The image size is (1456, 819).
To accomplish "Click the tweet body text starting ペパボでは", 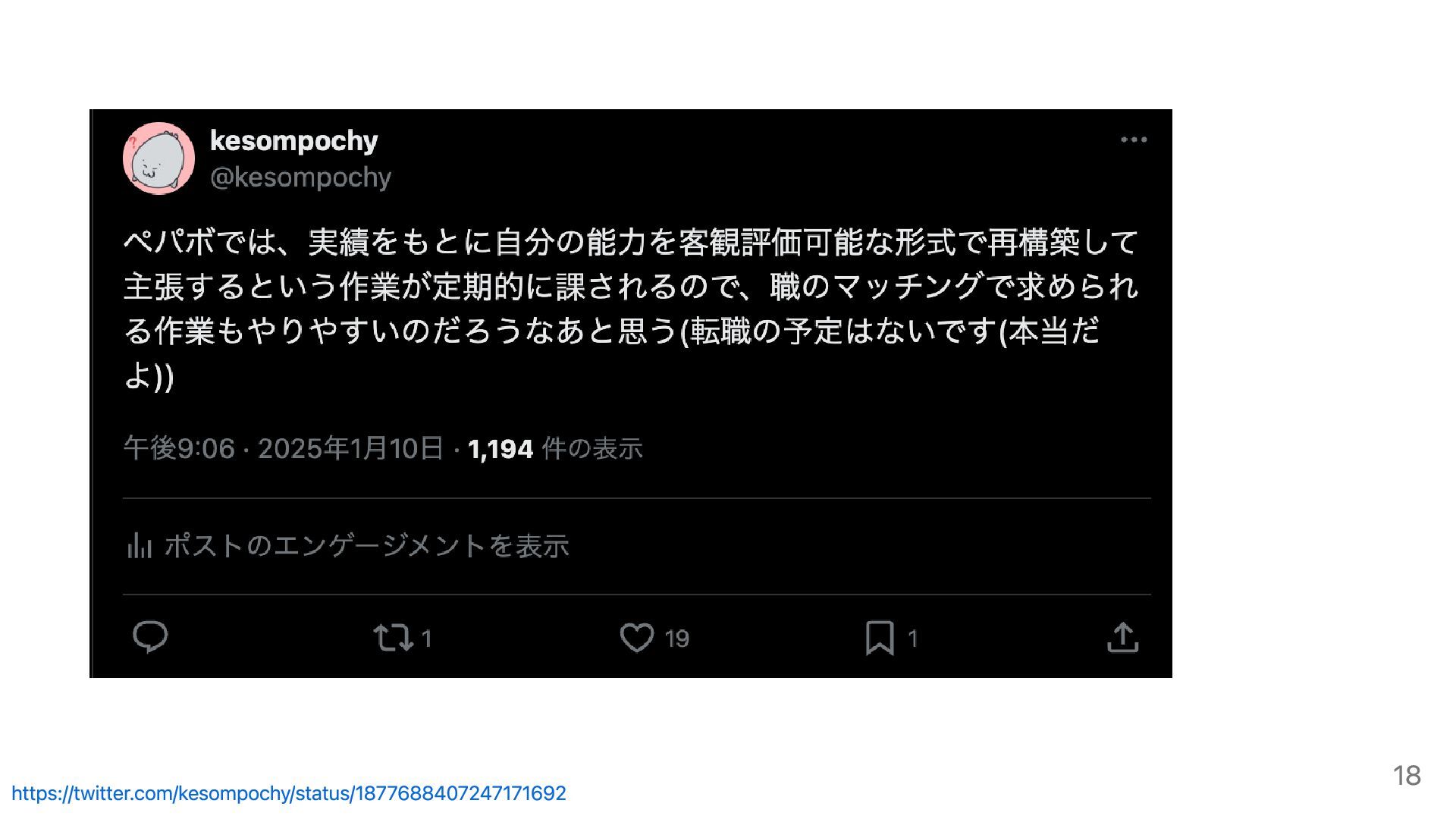I will pos(631,308).
